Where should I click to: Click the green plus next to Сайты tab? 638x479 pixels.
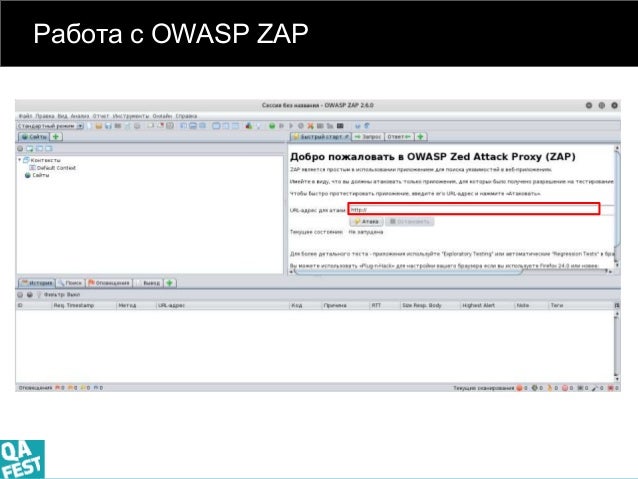[x=56, y=137]
